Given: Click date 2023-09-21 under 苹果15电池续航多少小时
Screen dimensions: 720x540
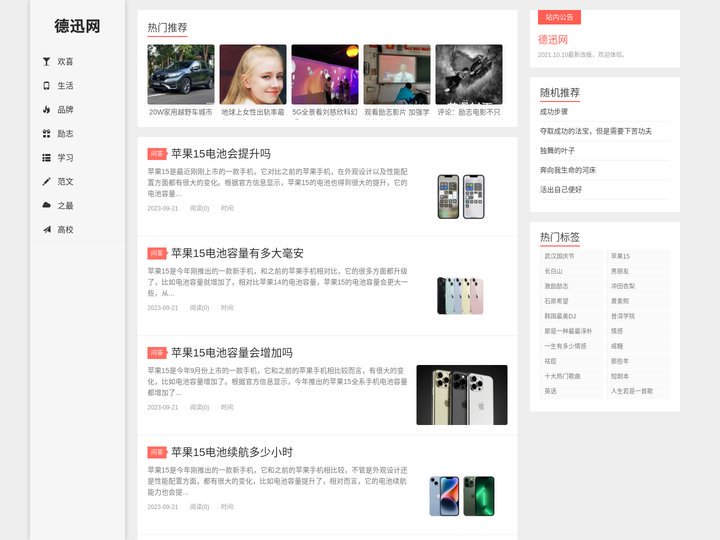Looking at the screenshot, I should [x=163, y=507].
